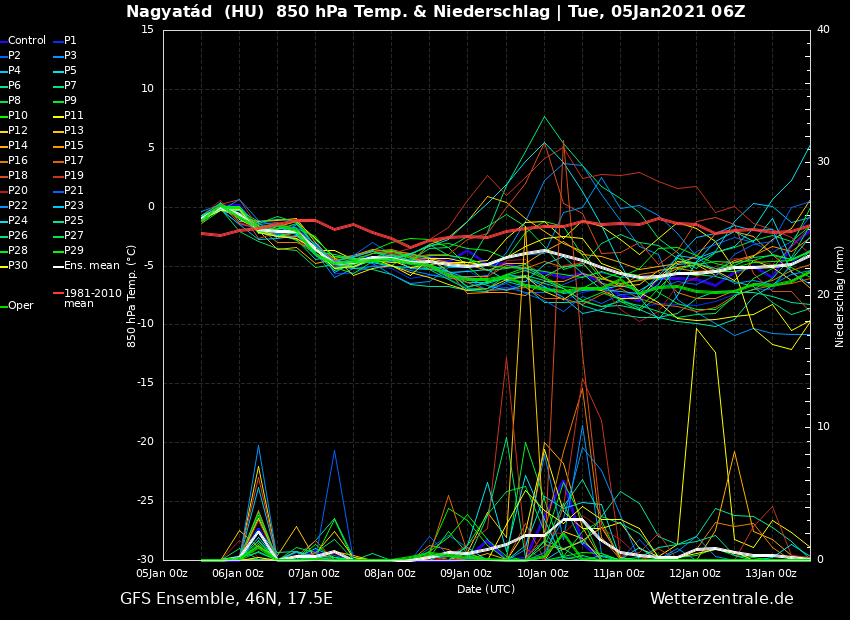Click the Date (UTC) axis label
This screenshot has width=850, height=620.
[x=486, y=589]
